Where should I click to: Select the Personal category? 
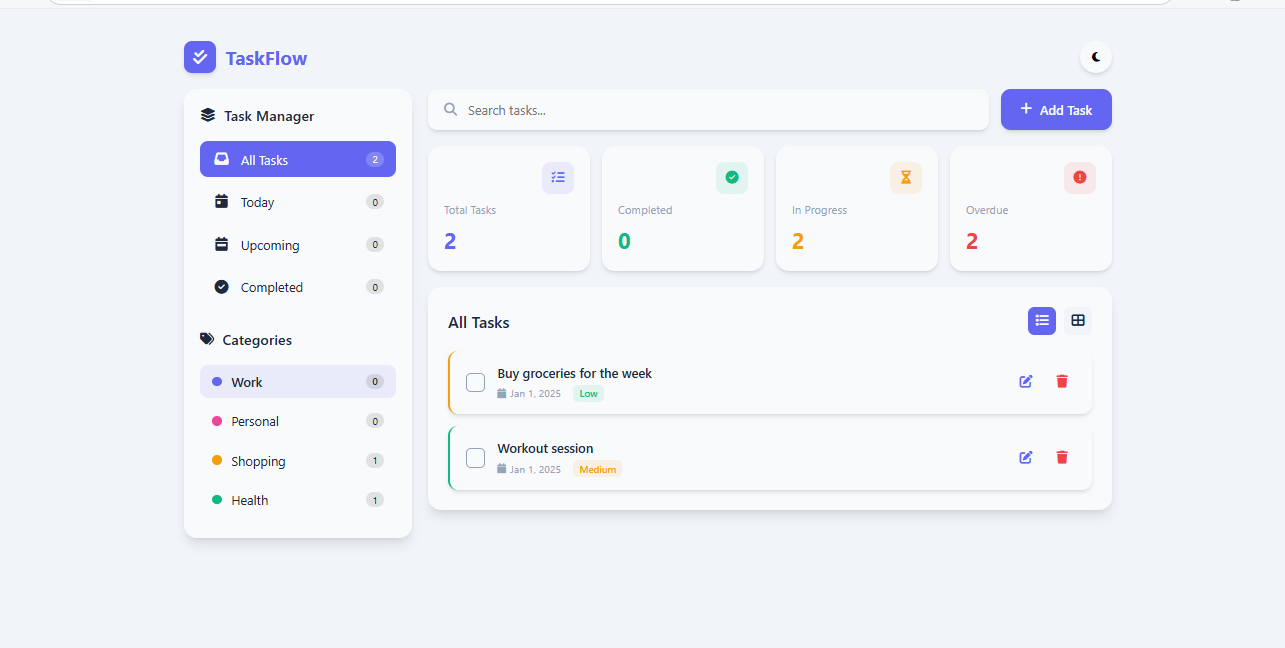tap(298, 421)
